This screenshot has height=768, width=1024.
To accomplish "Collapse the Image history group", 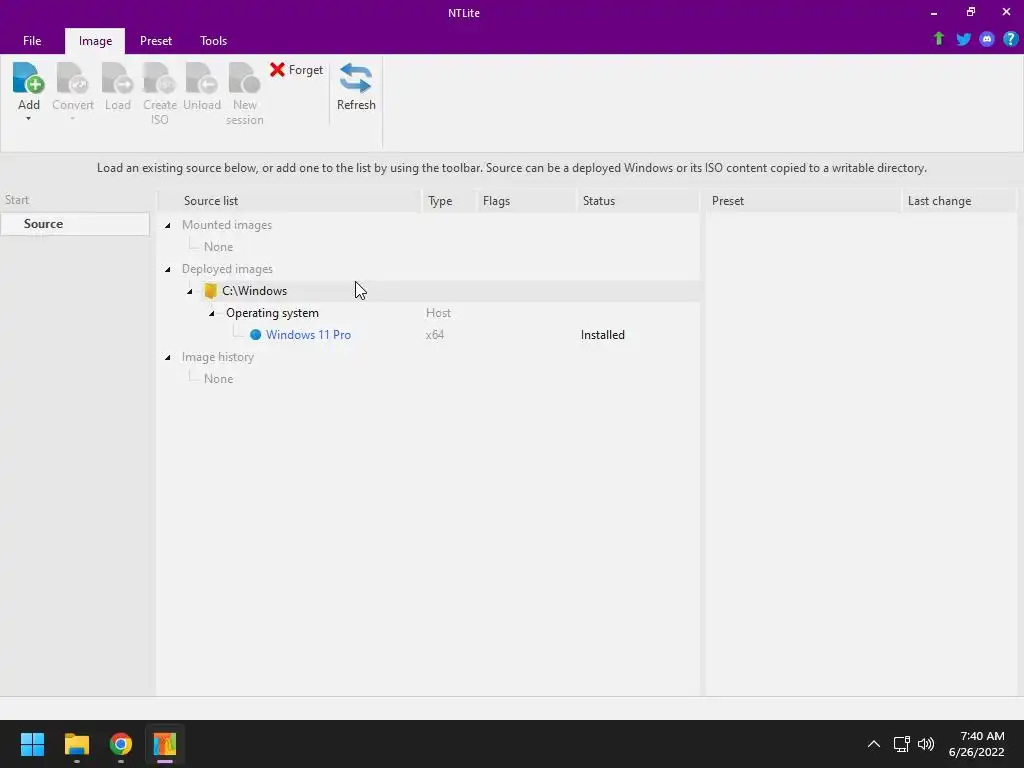I will tap(168, 357).
